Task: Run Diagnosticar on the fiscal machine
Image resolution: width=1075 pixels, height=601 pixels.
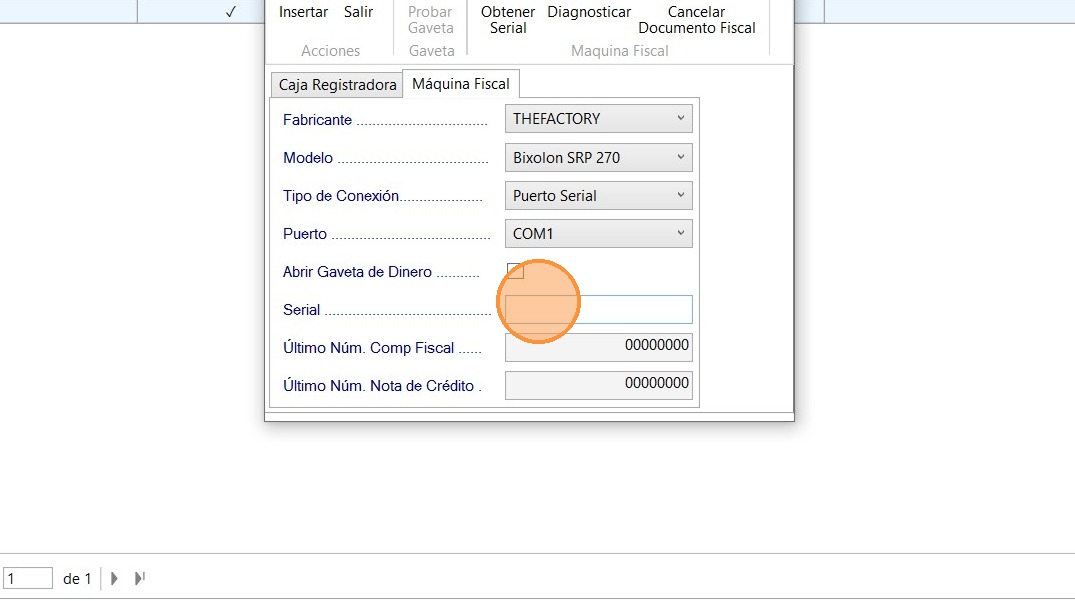Action: (589, 12)
